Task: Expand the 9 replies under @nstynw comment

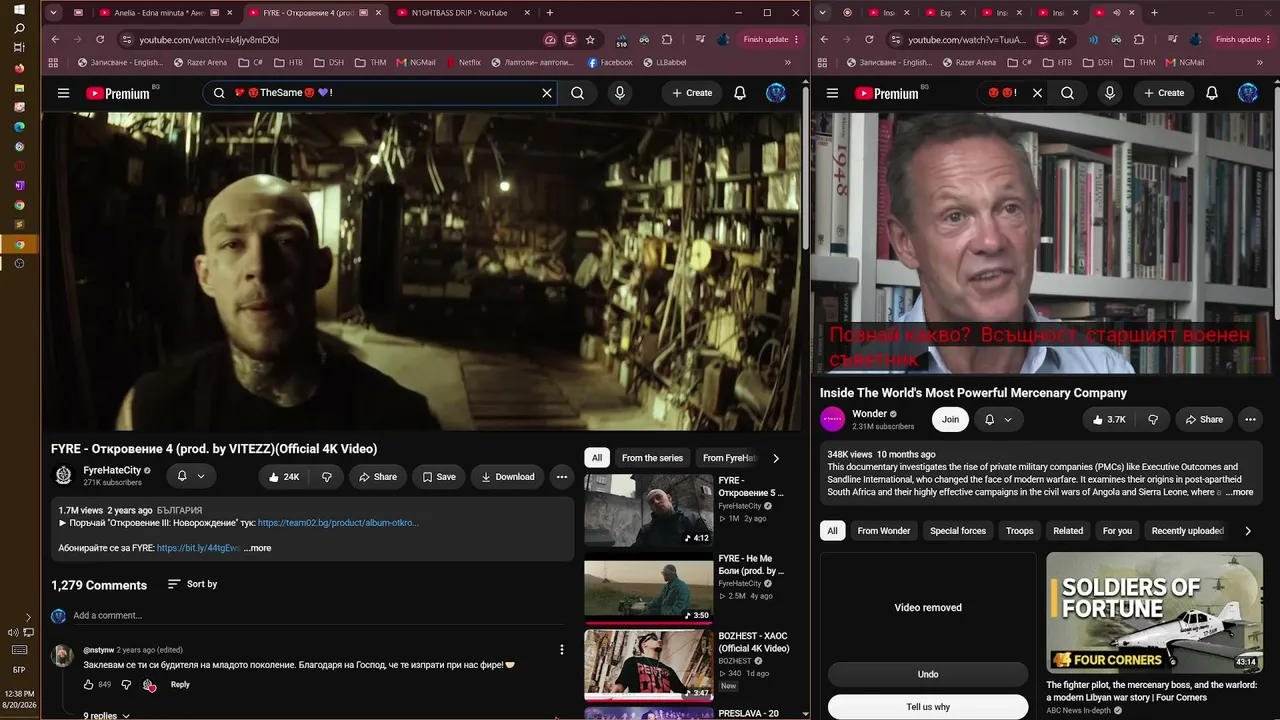Action: [x=106, y=715]
